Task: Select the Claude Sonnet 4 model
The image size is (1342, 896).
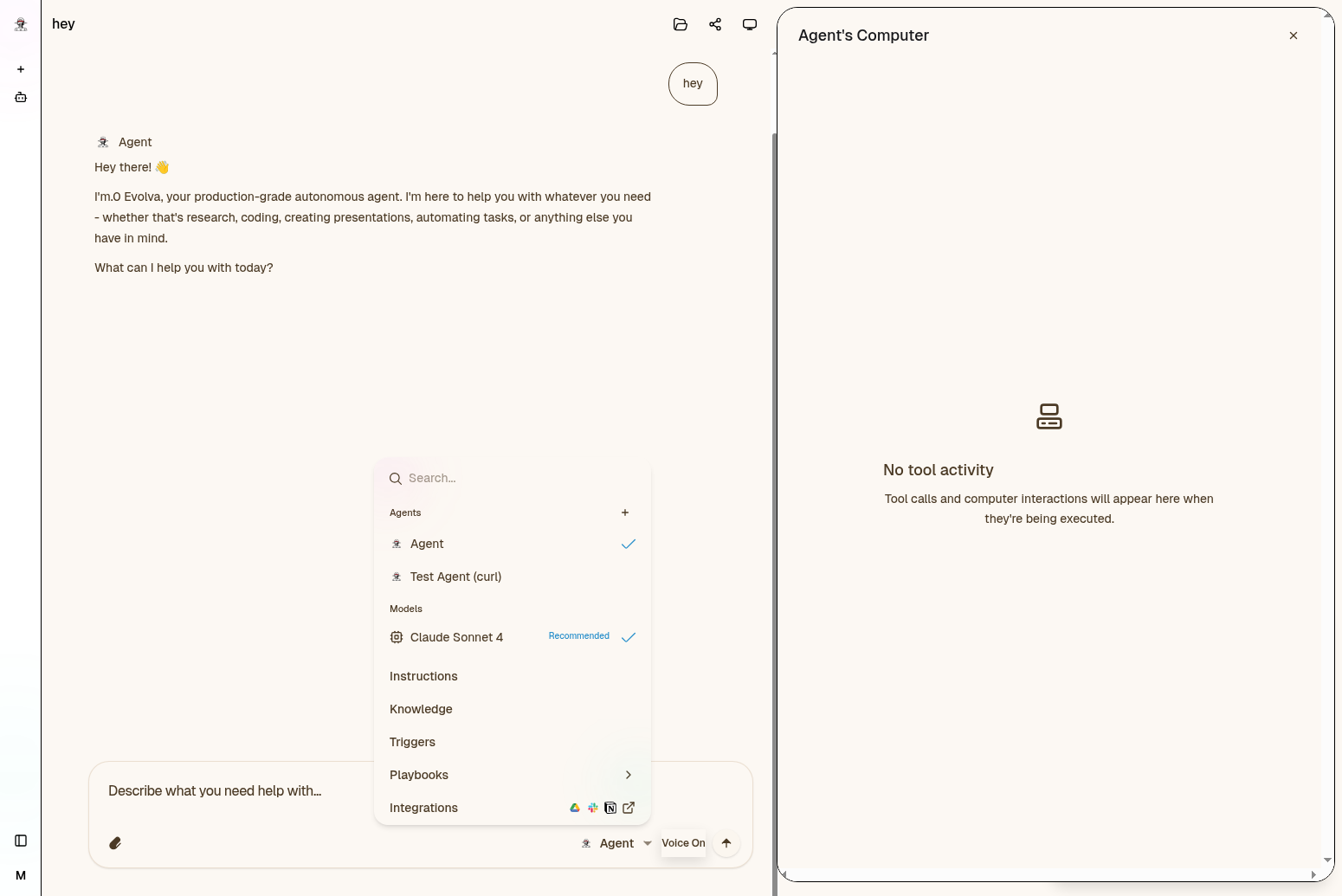Action: coord(456,637)
